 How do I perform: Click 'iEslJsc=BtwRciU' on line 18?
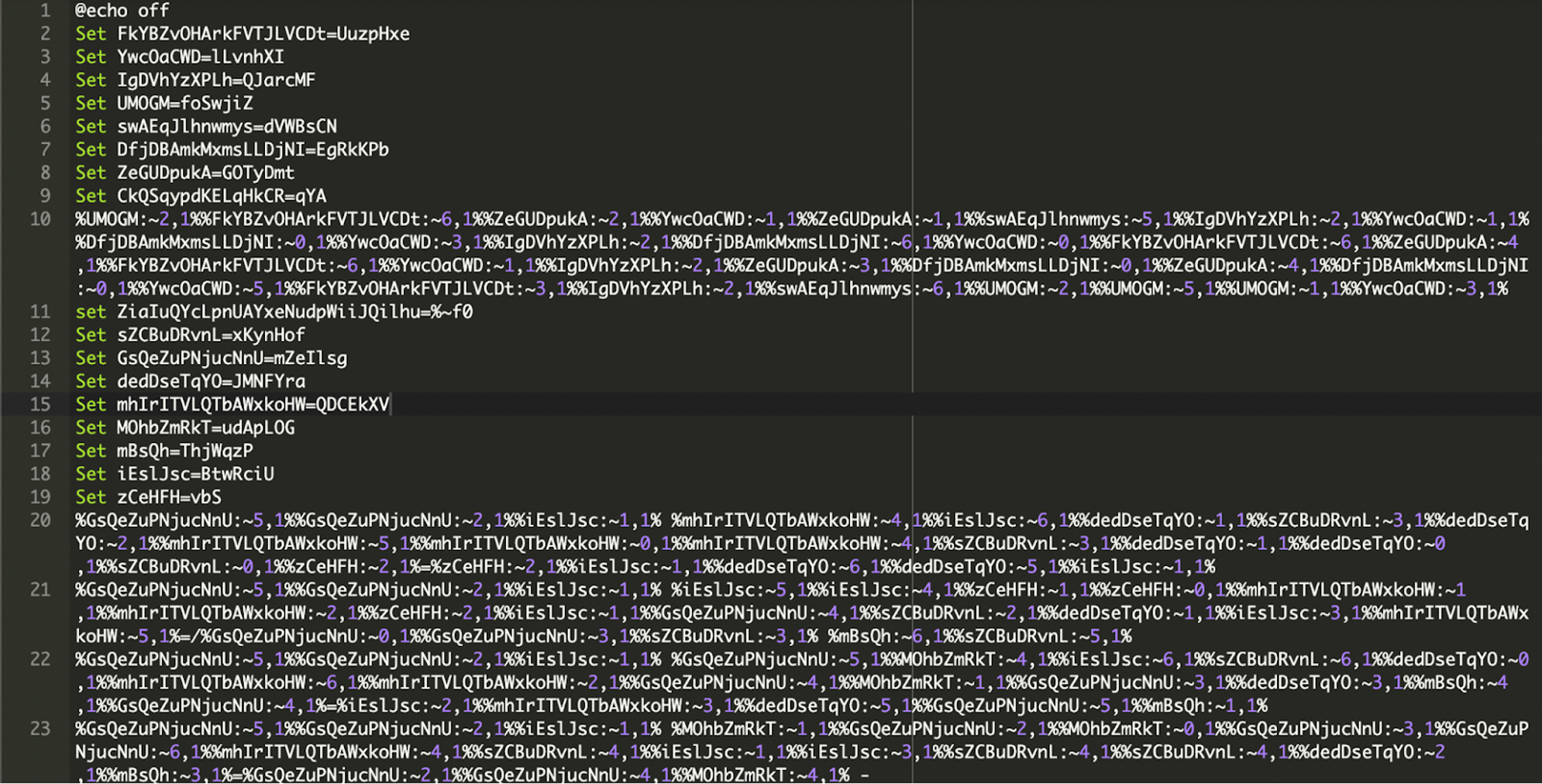point(195,474)
